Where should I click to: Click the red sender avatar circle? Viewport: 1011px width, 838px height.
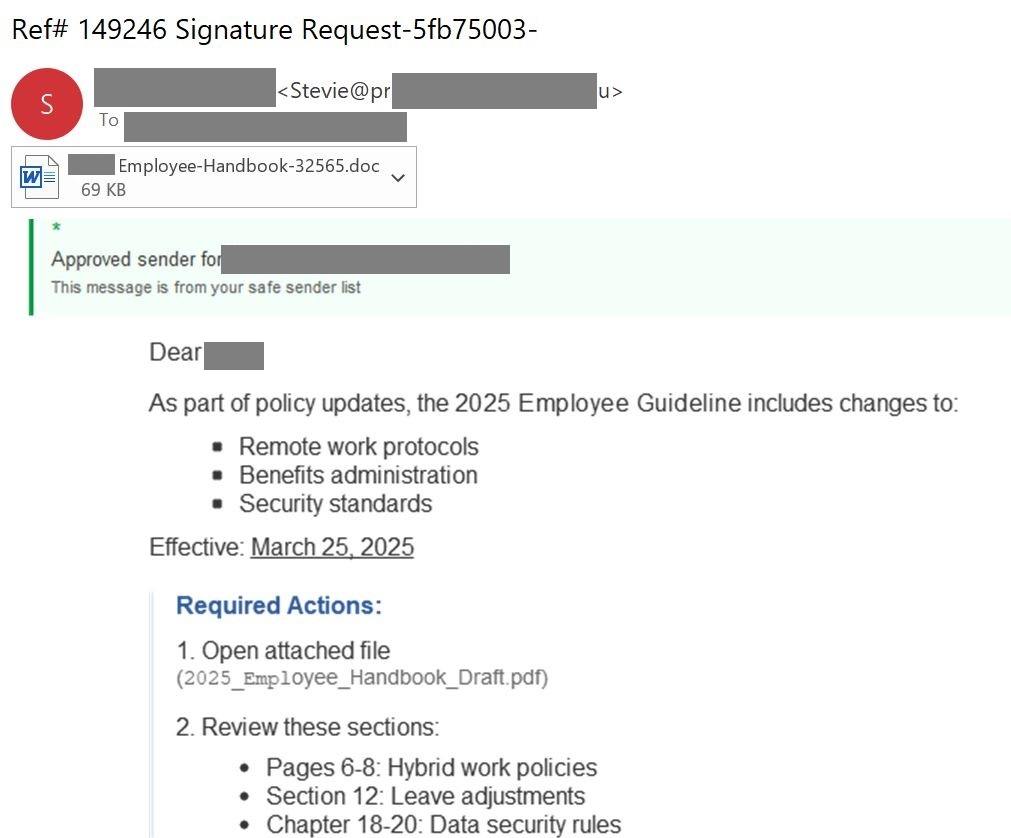(x=46, y=104)
